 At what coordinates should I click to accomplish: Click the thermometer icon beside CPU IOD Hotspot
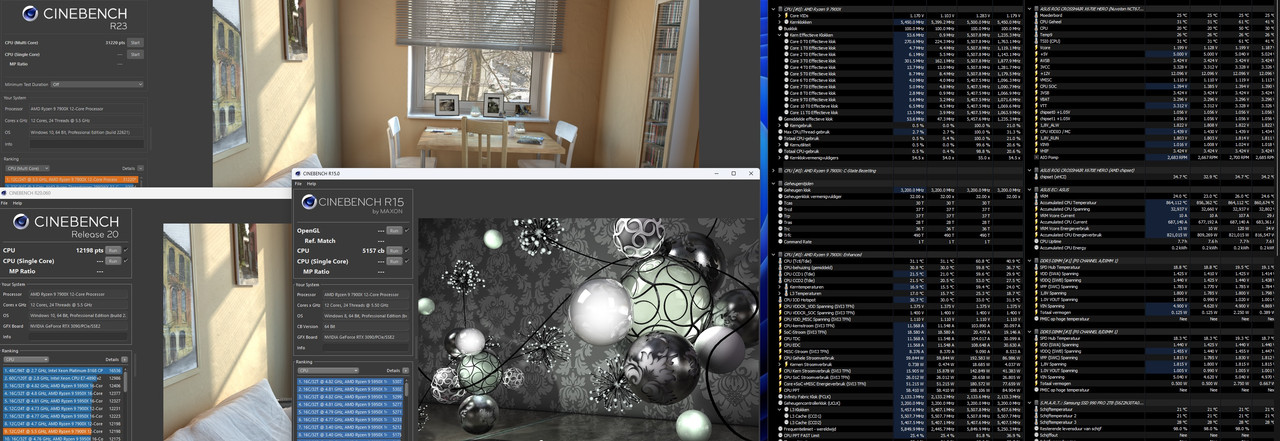[780, 300]
